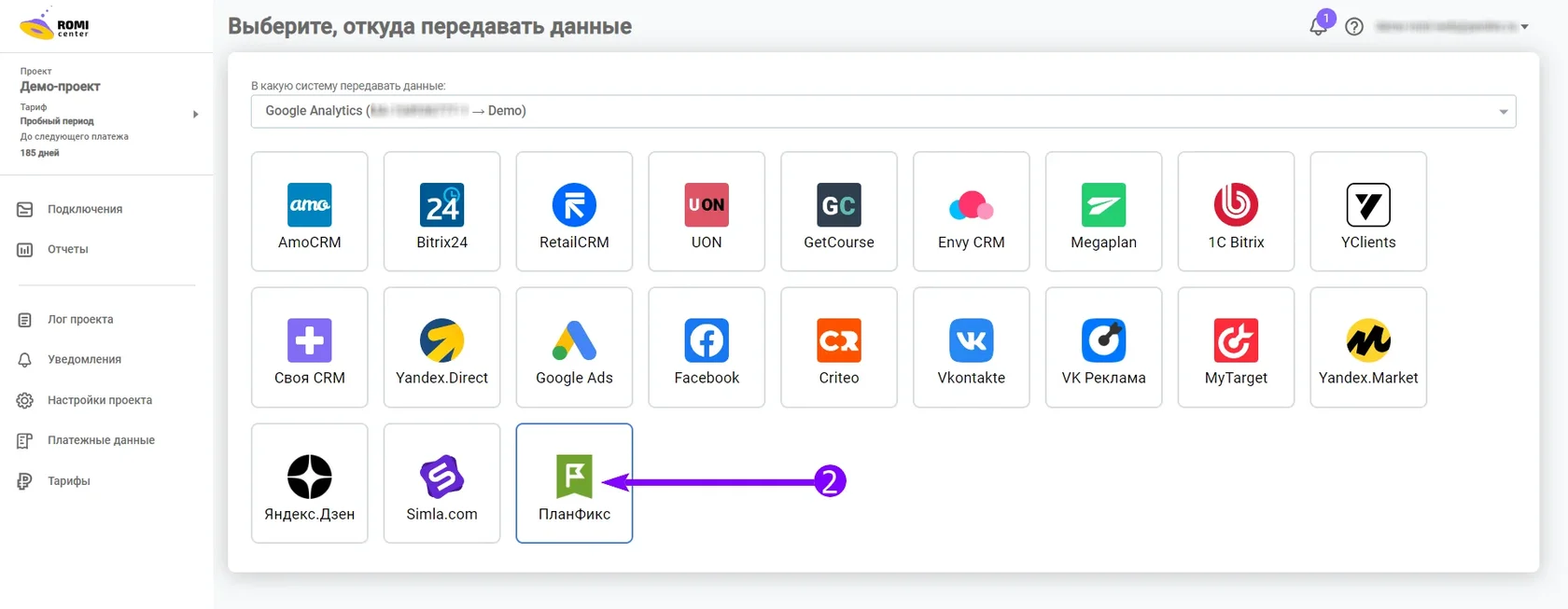Expand the Демо-проект project panel arrow
The image size is (1568, 609).
point(195,115)
